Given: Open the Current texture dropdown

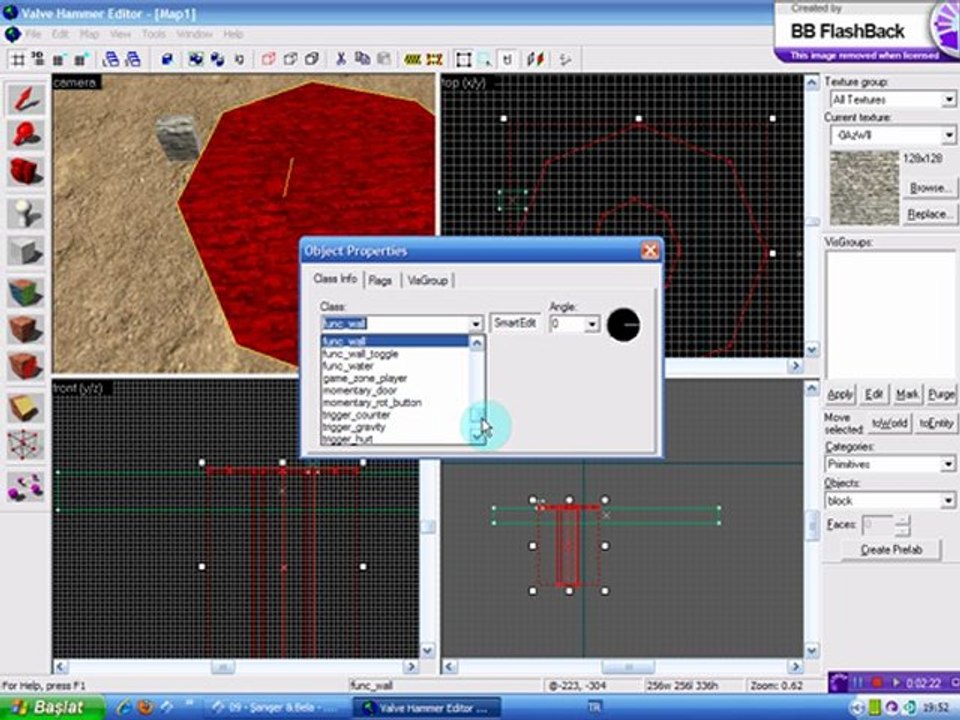Looking at the screenshot, I should click(x=948, y=135).
